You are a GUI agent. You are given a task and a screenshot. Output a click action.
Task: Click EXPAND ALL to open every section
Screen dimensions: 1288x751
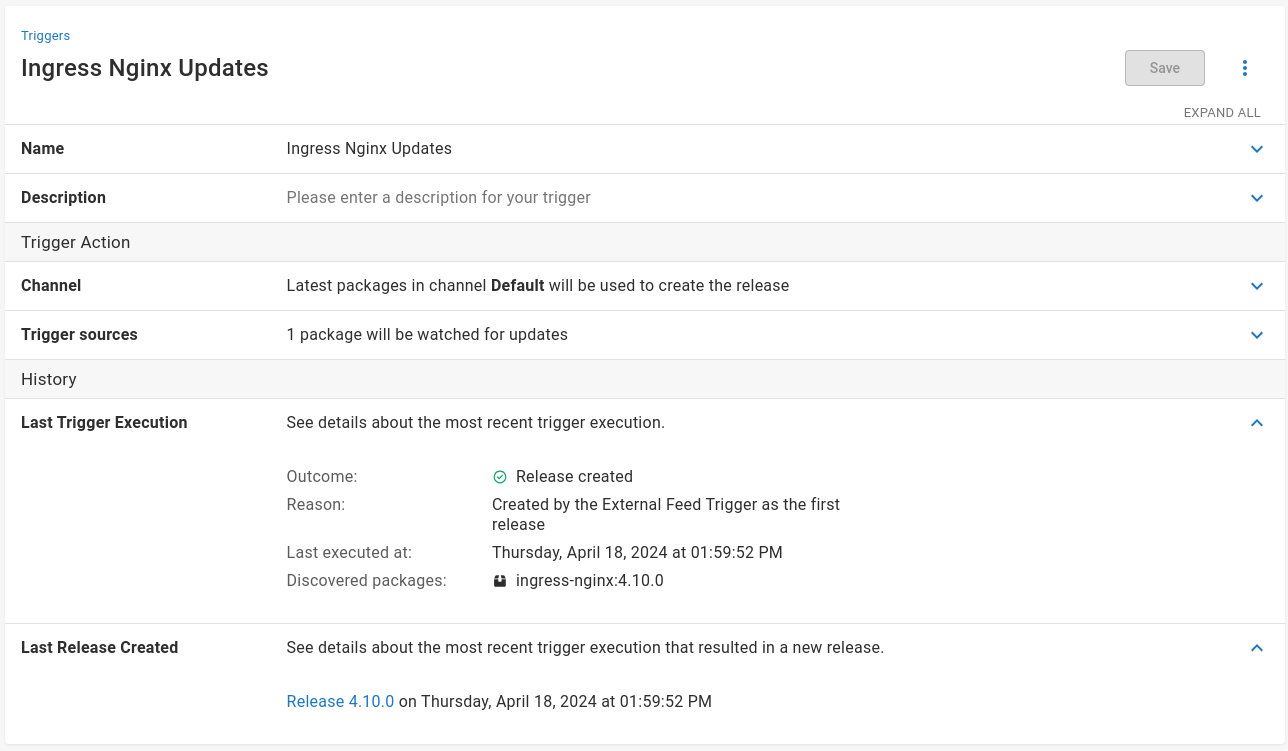point(1221,113)
